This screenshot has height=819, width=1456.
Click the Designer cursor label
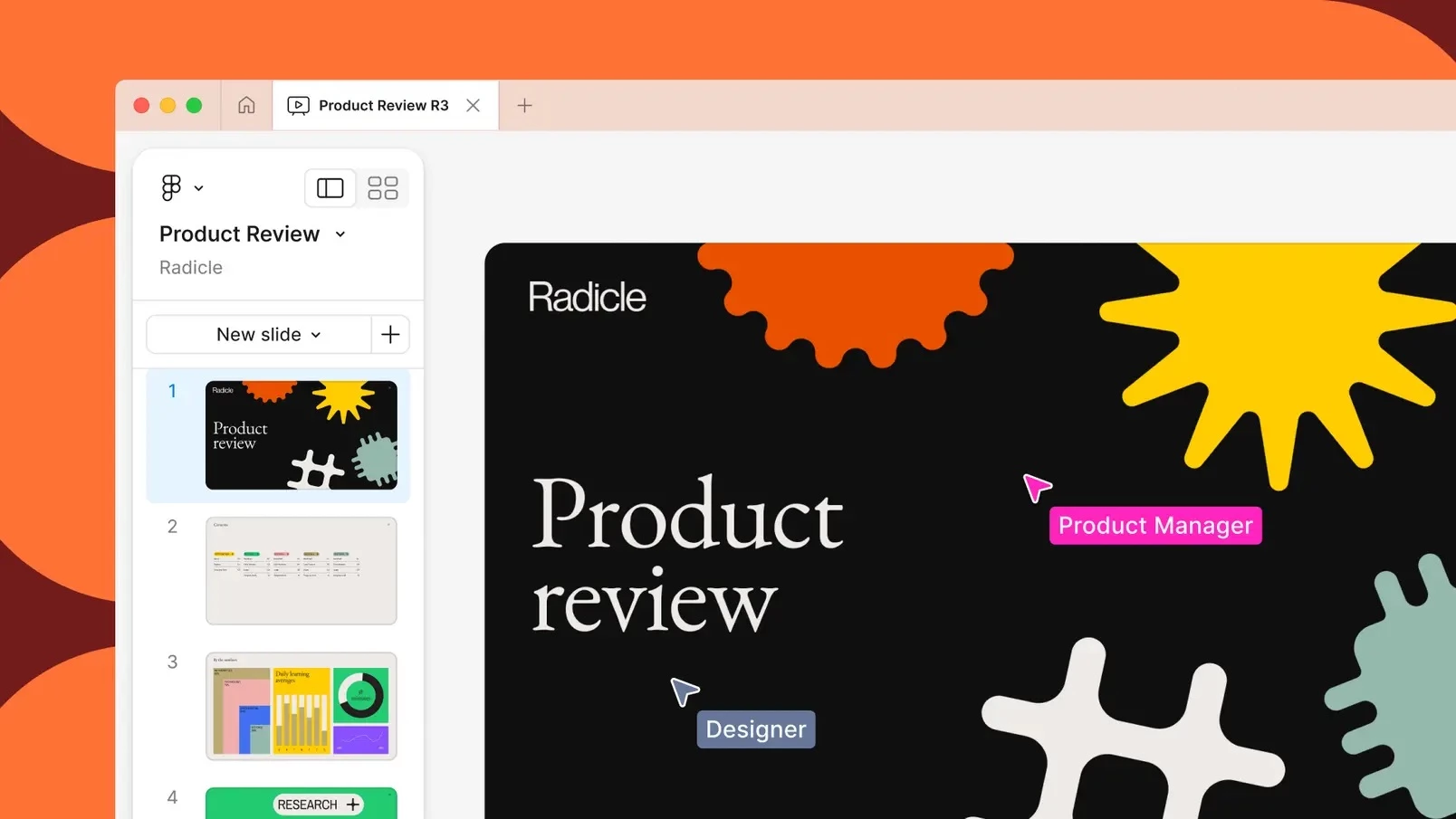pos(755,729)
